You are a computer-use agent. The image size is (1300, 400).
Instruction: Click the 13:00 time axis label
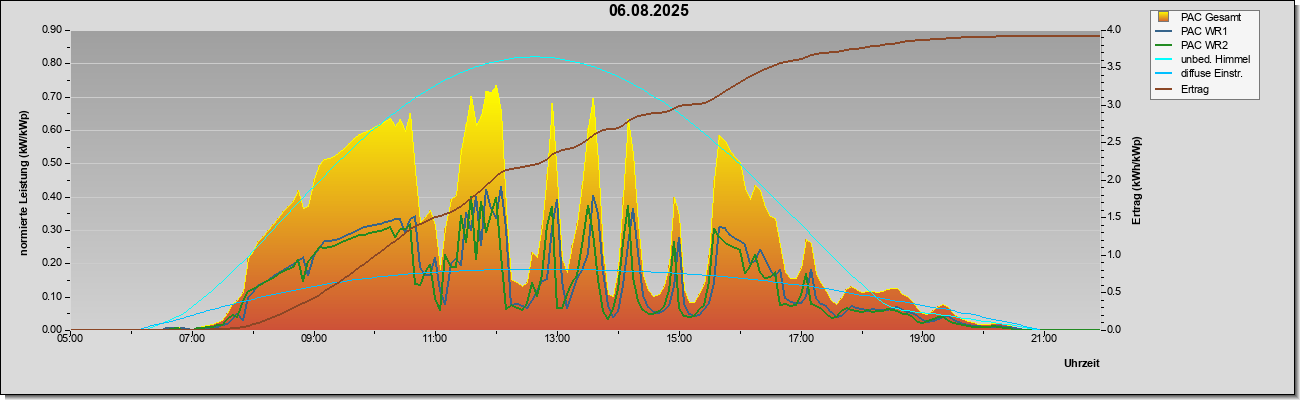[556, 339]
